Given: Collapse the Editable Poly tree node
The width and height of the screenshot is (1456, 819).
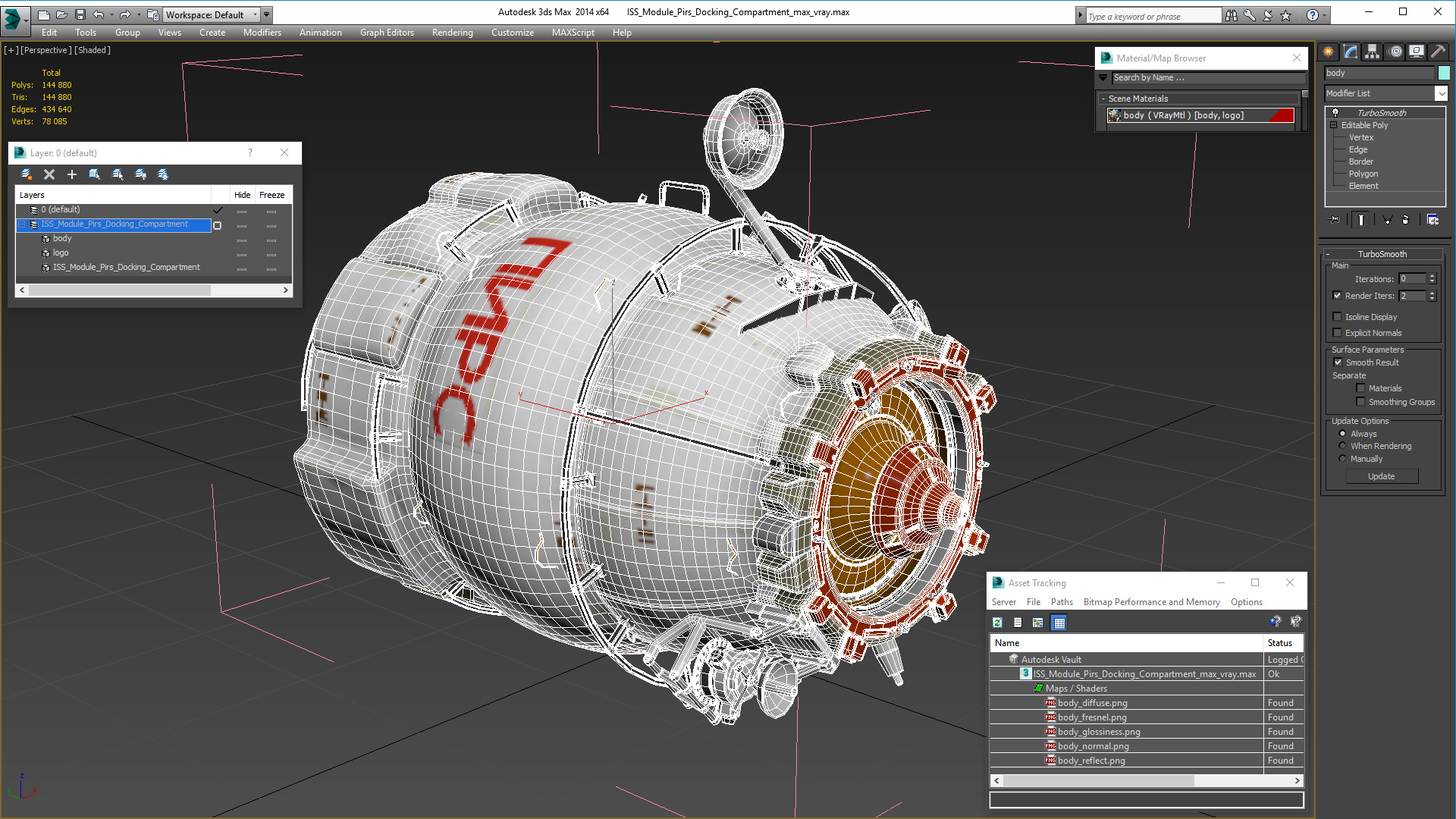Looking at the screenshot, I should pyautogui.click(x=1334, y=125).
